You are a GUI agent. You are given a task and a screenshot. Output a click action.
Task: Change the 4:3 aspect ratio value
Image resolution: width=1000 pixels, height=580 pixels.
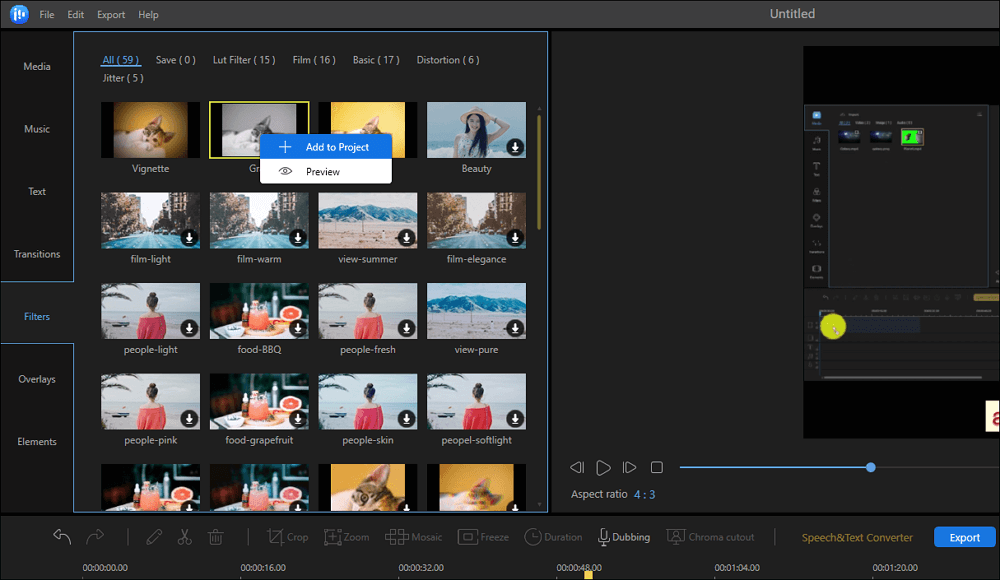click(x=644, y=494)
